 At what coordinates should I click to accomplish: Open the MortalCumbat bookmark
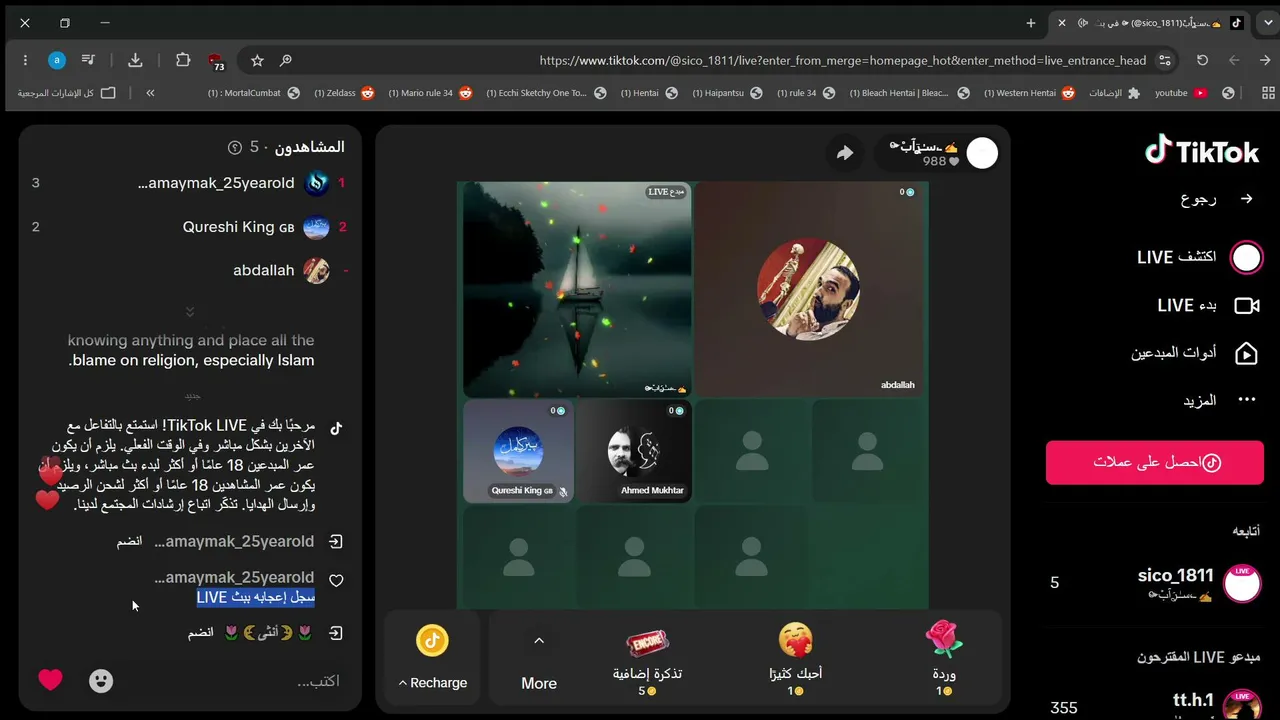pyautogui.click(x=253, y=93)
